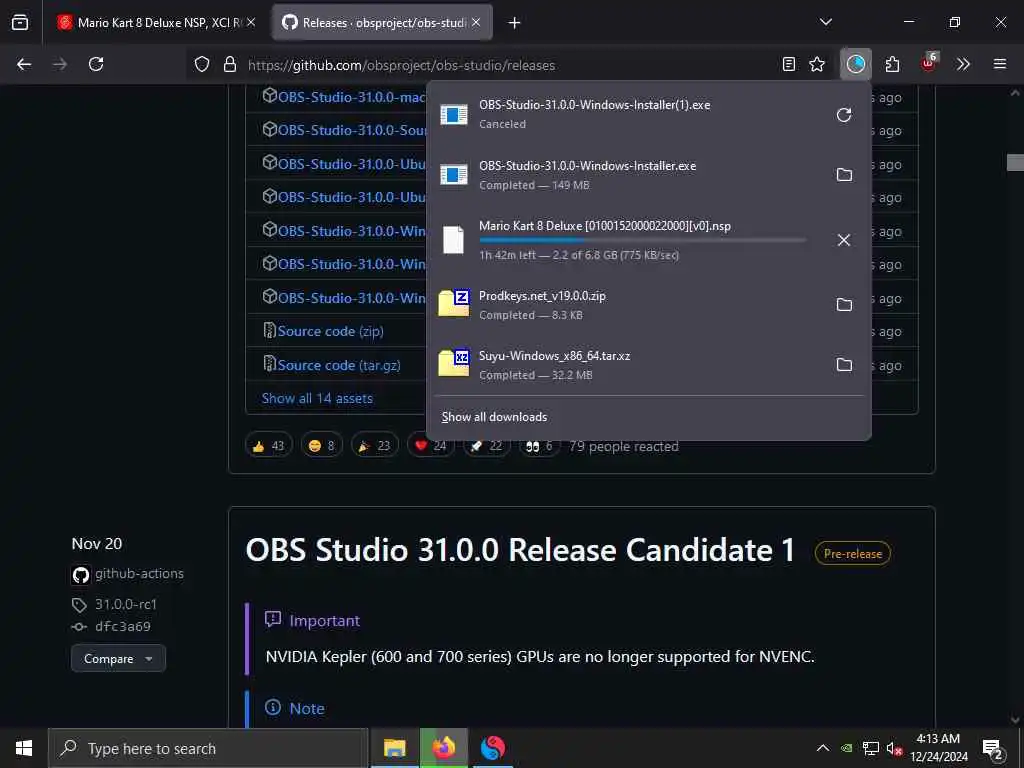Open tracking protection shield icon
The image size is (1024, 768).
coord(202,65)
